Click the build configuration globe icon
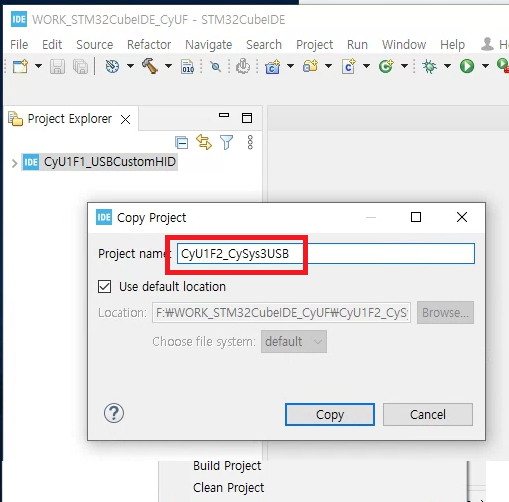The height and width of the screenshot is (502, 509). tap(112, 66)
